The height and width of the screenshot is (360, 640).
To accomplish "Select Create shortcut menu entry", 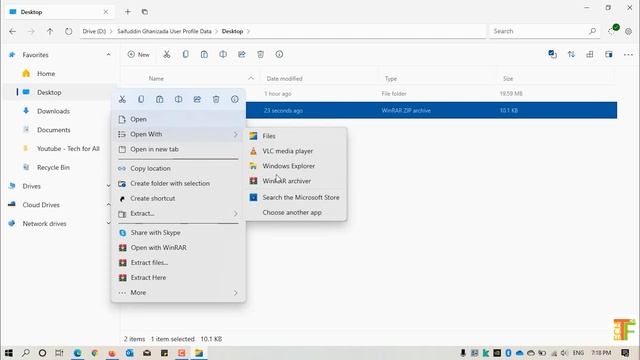I will tap(178, 198).
